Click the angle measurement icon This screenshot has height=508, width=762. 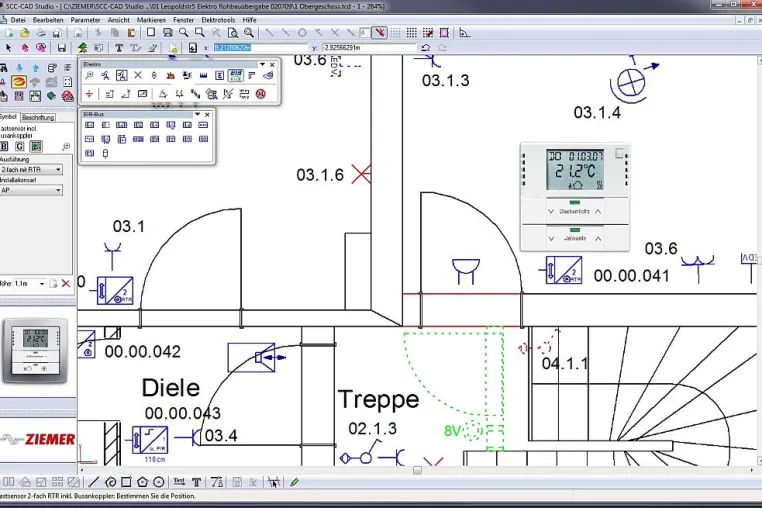point(465,33)
